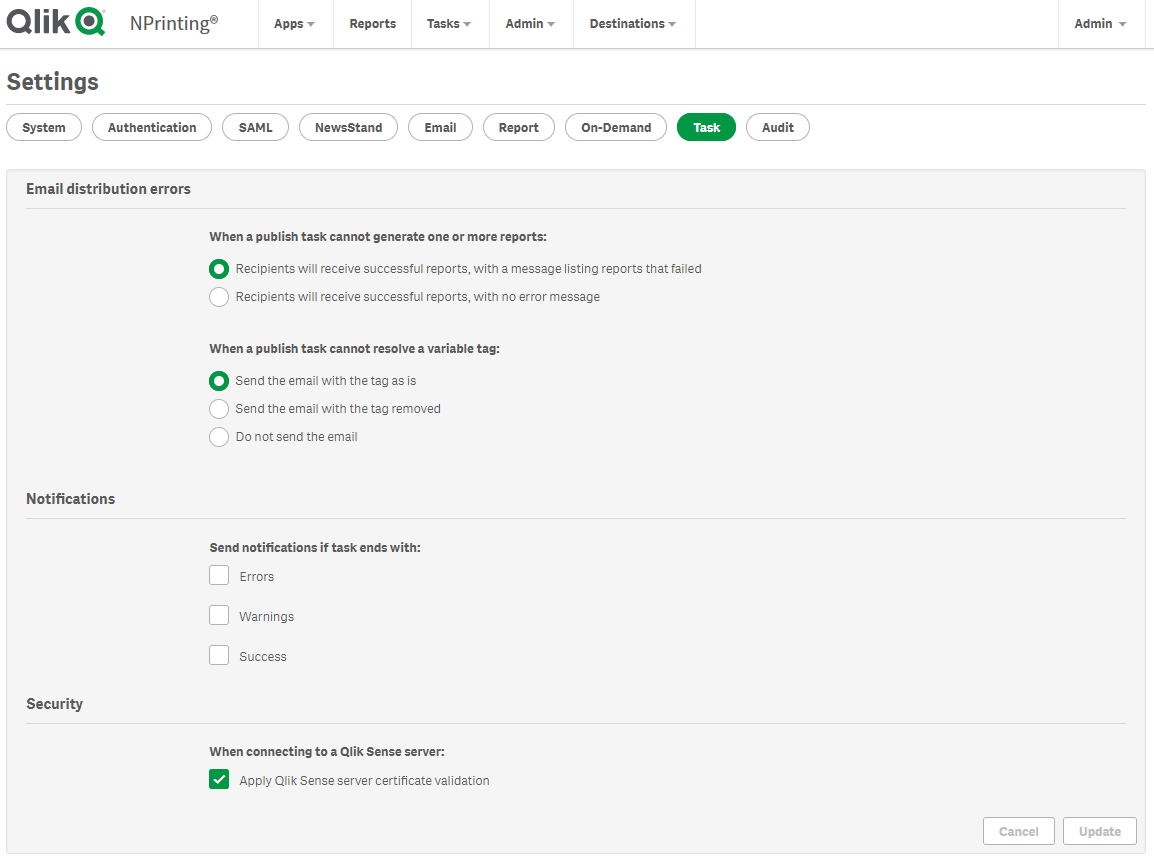Open the Destinations dropdown

pos(633,23)
